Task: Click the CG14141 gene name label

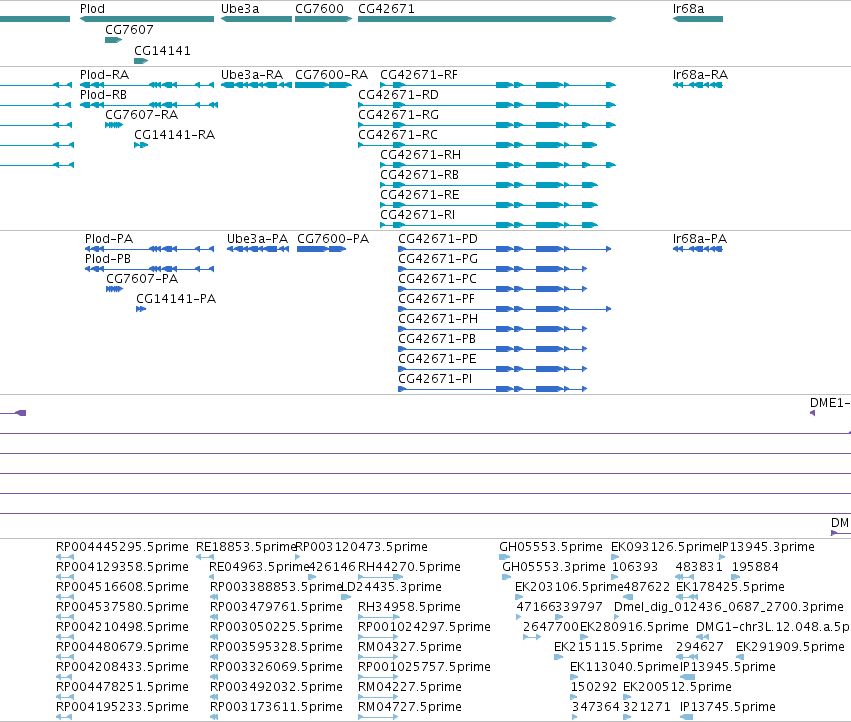Action: pos(162,50)
